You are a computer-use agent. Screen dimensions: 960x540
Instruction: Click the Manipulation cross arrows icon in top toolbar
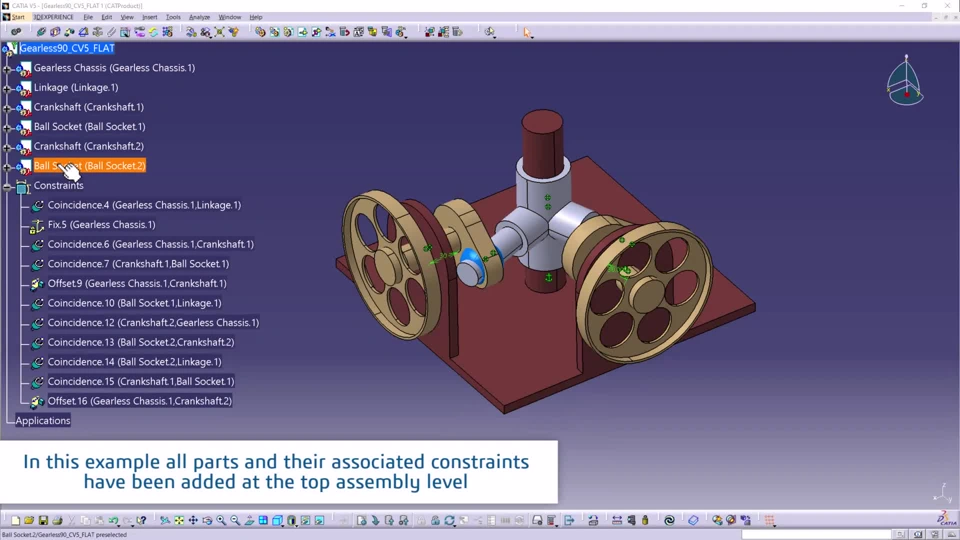coord(220,32)
